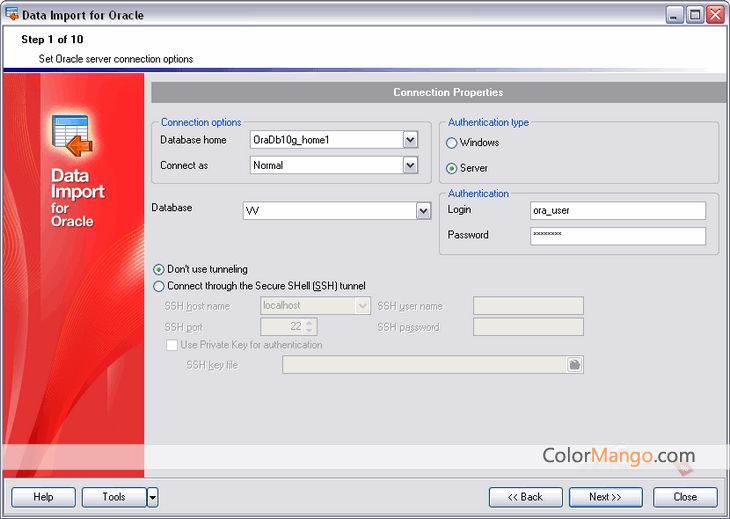The height and width of the screenshot is (519, 730).
Task: Click the Database combo box text area
Action: point(330,211)
